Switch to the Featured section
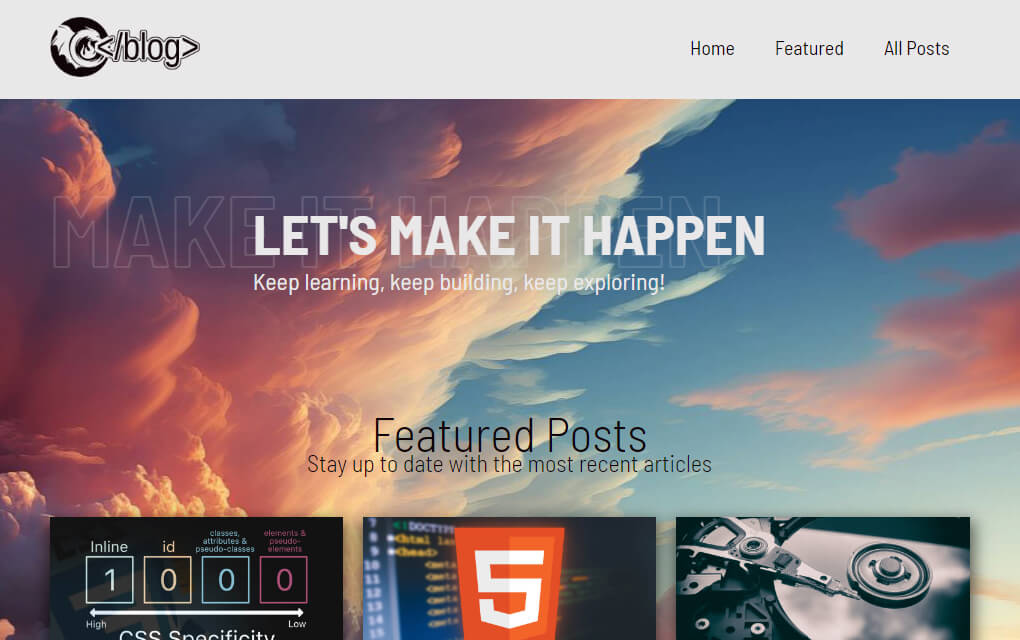Viewport: 1020px width, 640px height. tap(809, 48)
